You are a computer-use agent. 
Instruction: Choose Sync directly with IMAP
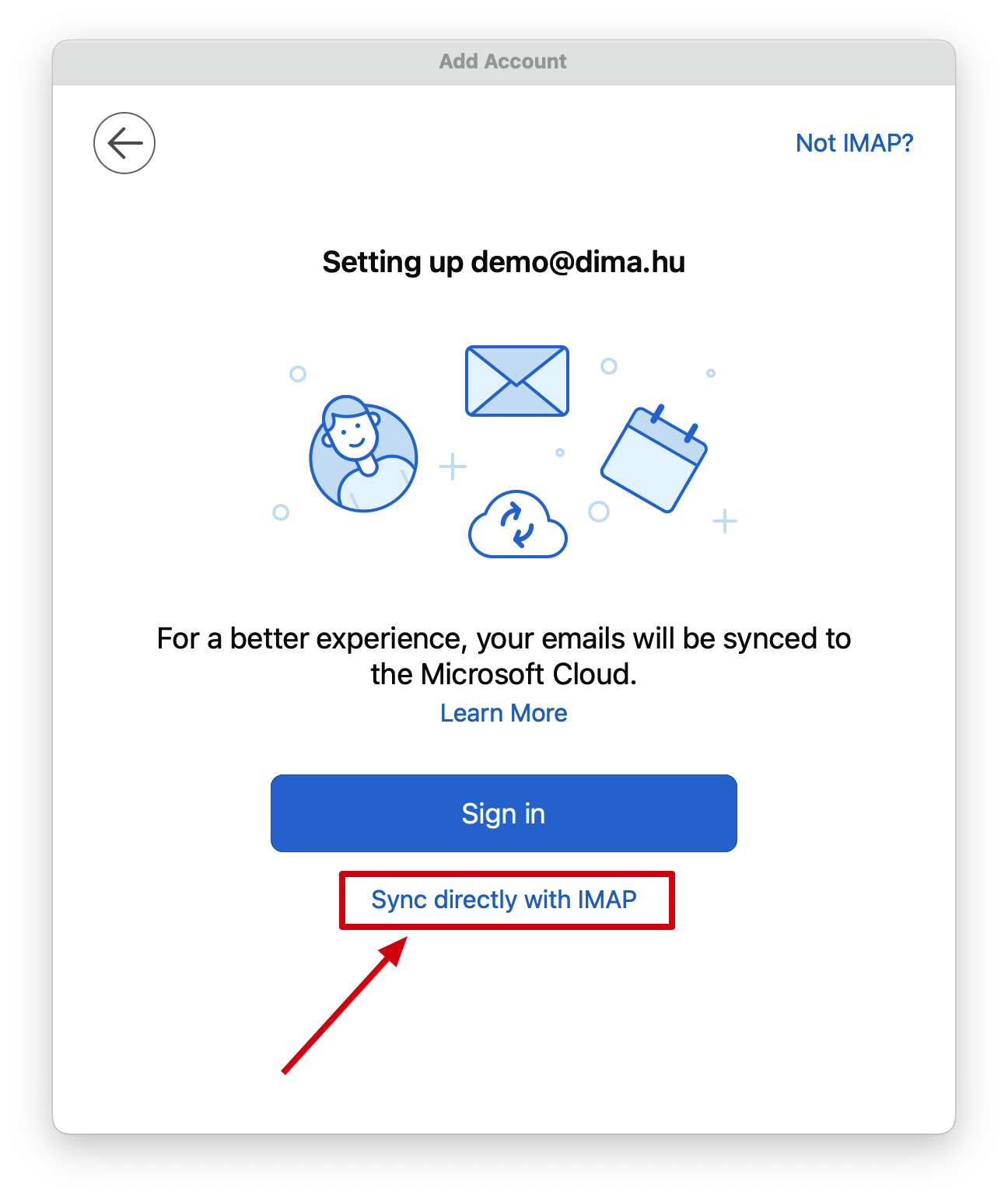pyautogui.click(x=504, y=900)
